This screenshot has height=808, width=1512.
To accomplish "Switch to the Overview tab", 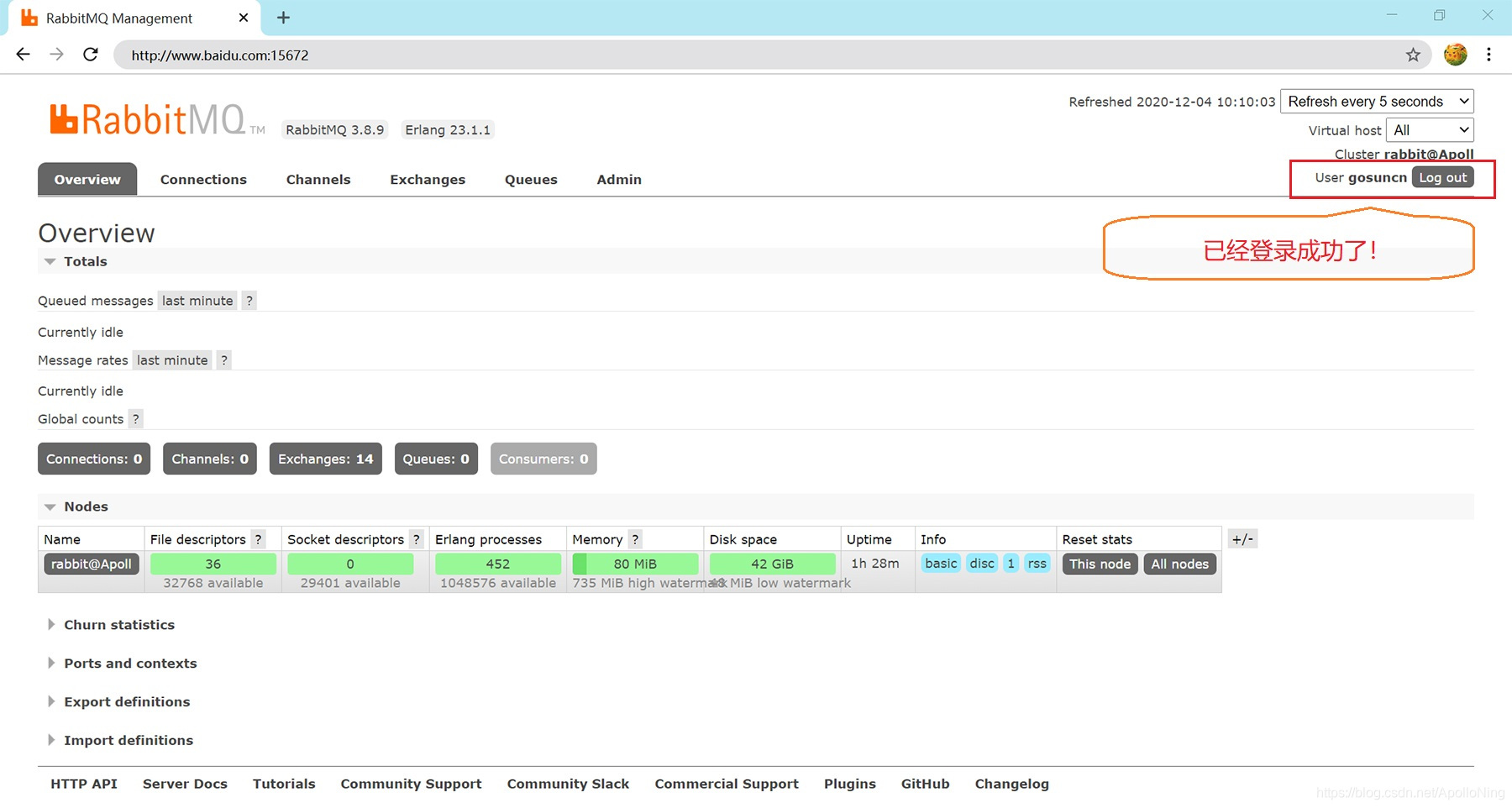I will (87, 180).
